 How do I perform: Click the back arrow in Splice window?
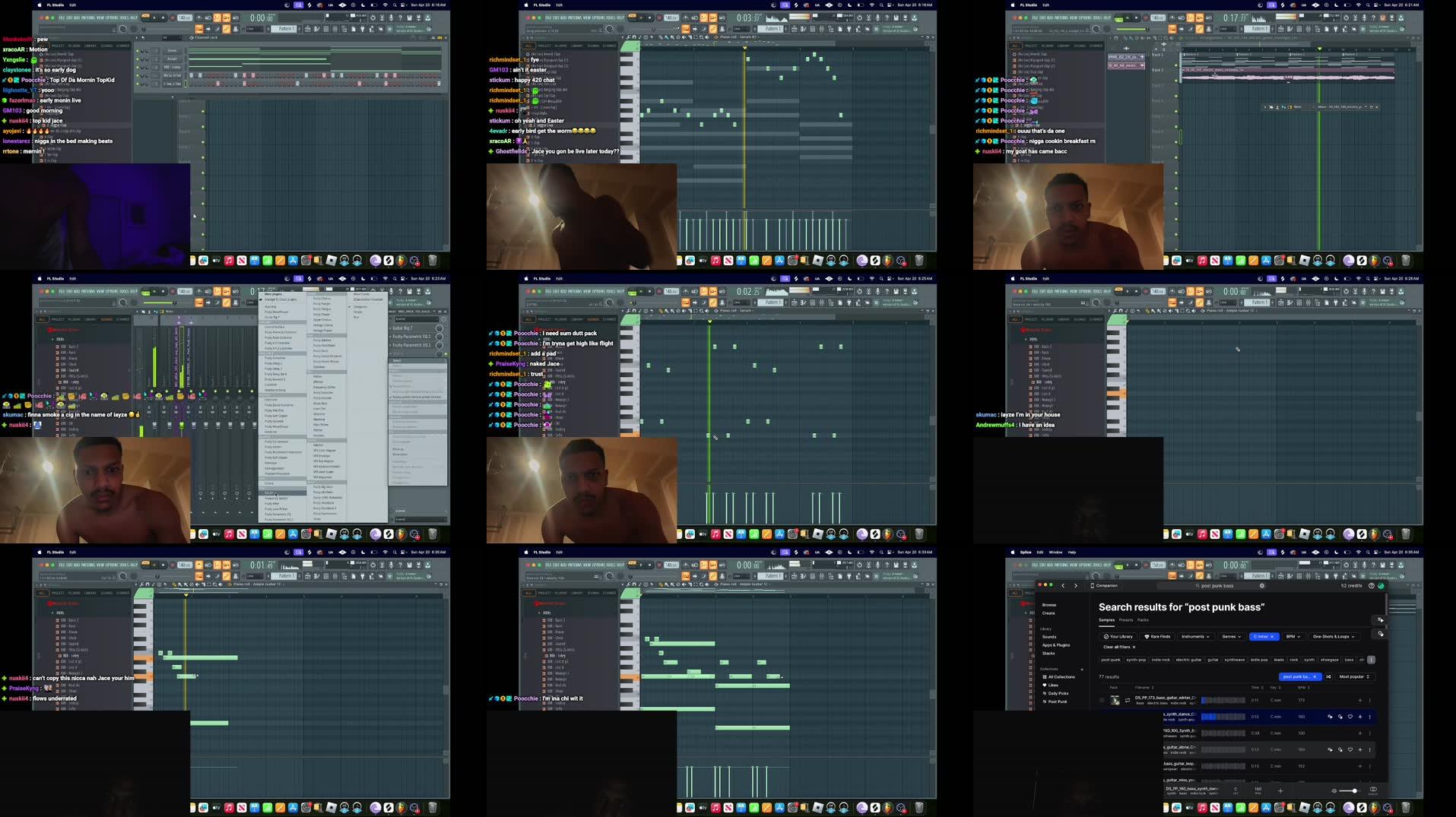point(1063,586)
